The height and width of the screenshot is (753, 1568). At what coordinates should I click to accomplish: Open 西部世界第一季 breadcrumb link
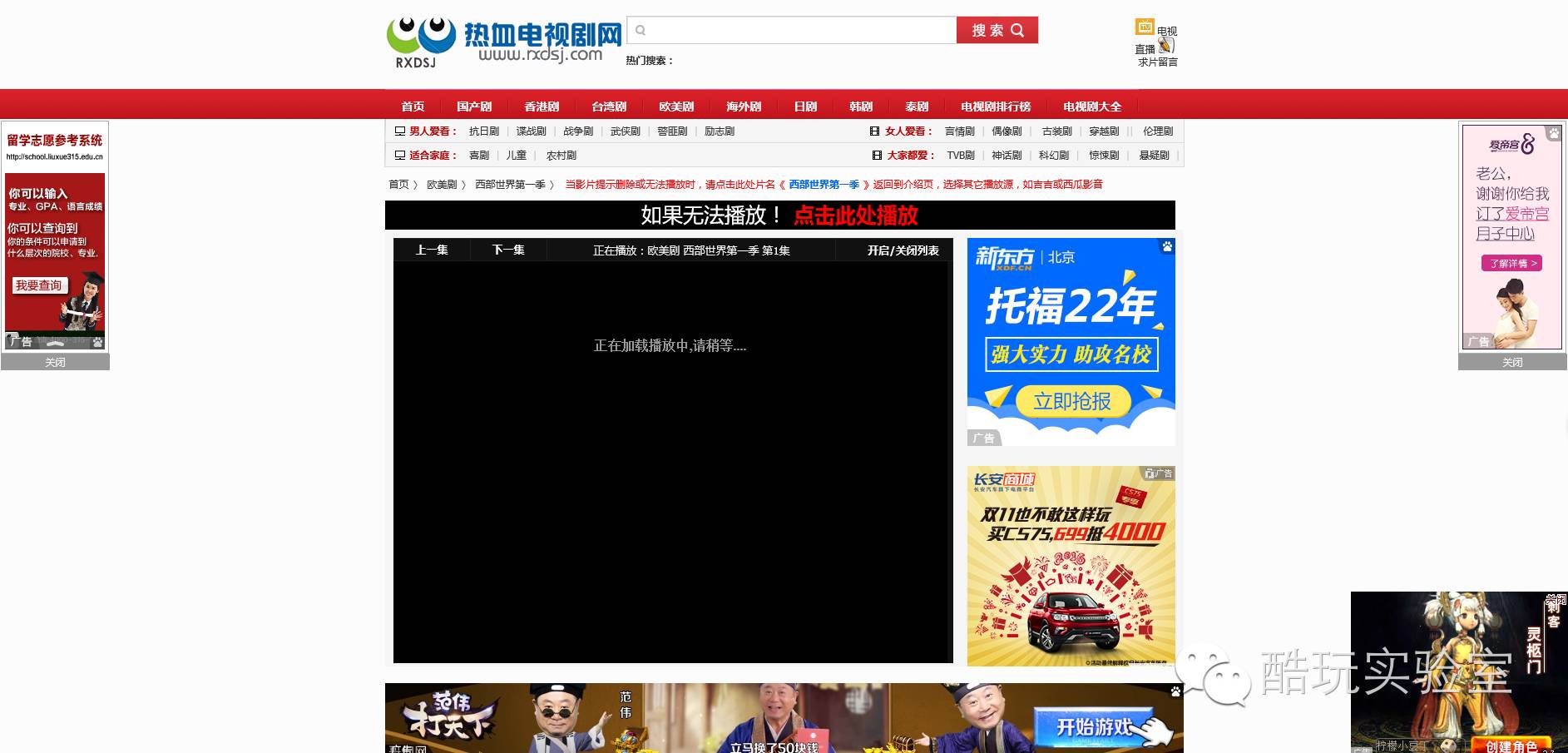(510, 184)
